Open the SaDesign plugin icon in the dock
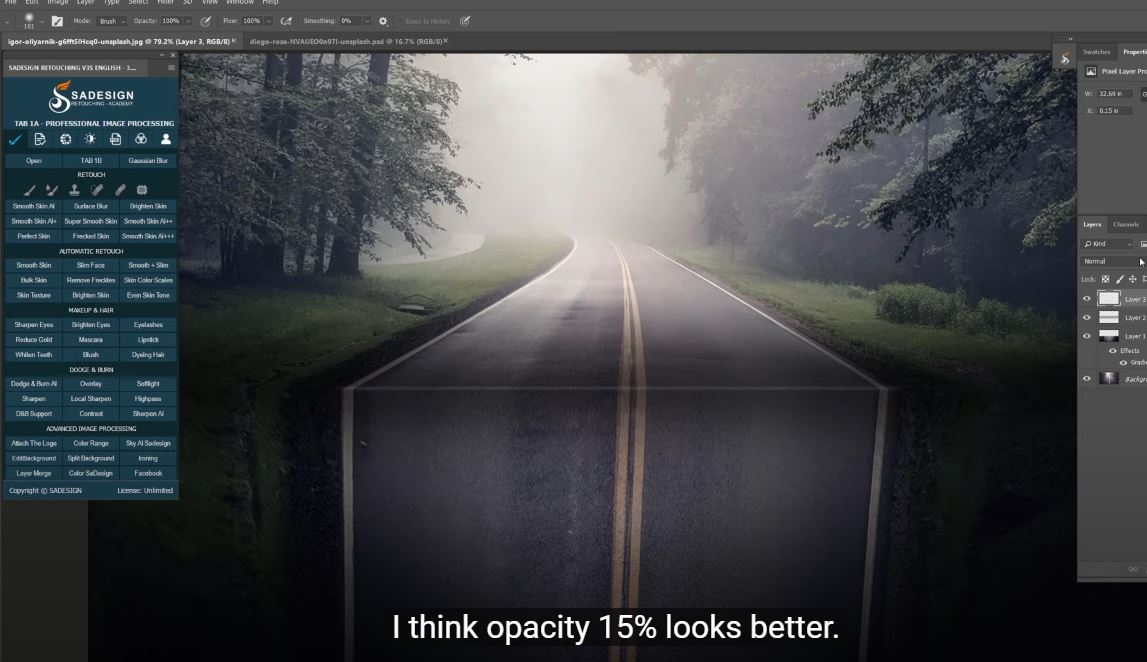This screenshot has width=1147, height=662. (x=1065, y=58)
